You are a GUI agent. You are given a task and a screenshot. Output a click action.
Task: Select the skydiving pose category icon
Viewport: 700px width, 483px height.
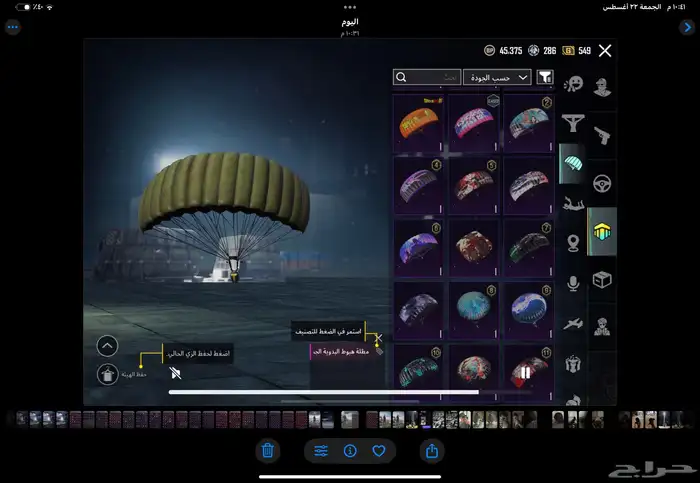pos(573,204)
